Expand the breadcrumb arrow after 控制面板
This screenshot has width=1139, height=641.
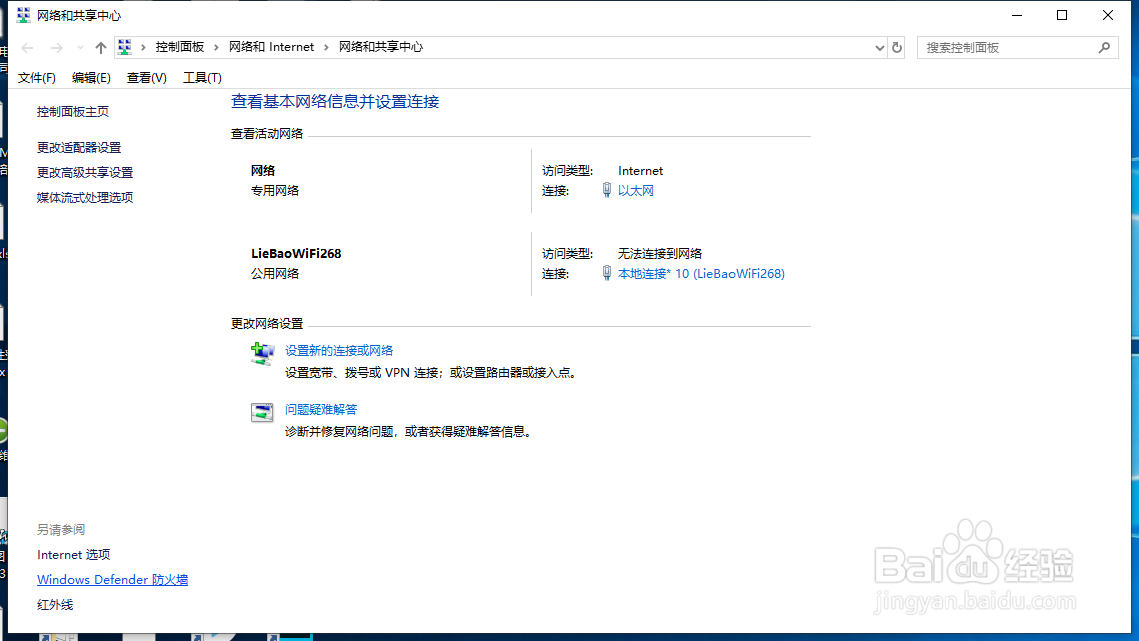point(215,46)
